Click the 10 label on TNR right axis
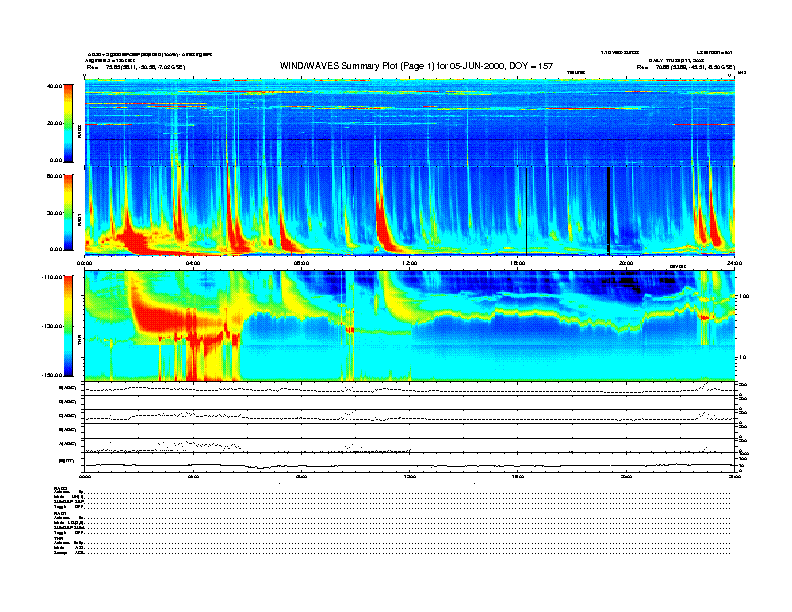This screenshot has height=612, width=792. click(x=742, y=357)
